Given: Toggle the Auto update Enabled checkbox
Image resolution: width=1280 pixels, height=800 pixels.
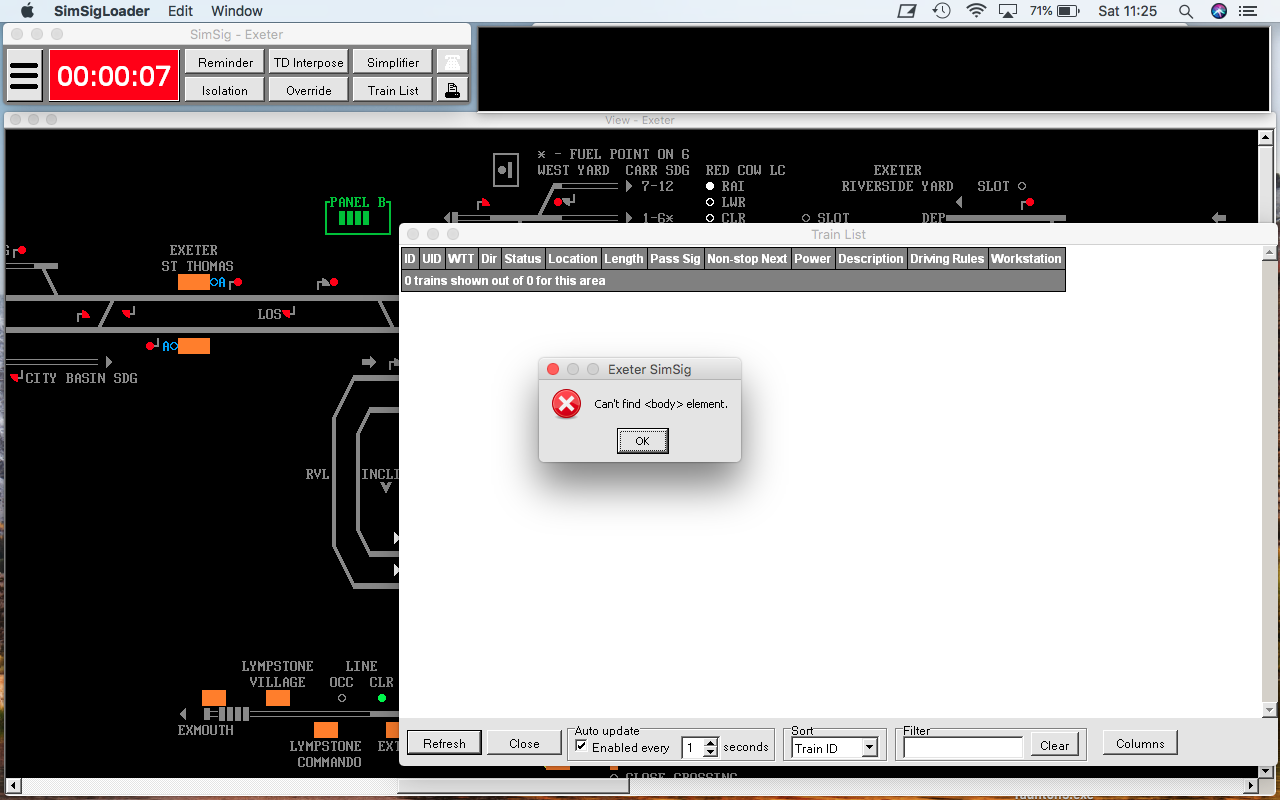Looking at the screenshot, I should (582, 746).
